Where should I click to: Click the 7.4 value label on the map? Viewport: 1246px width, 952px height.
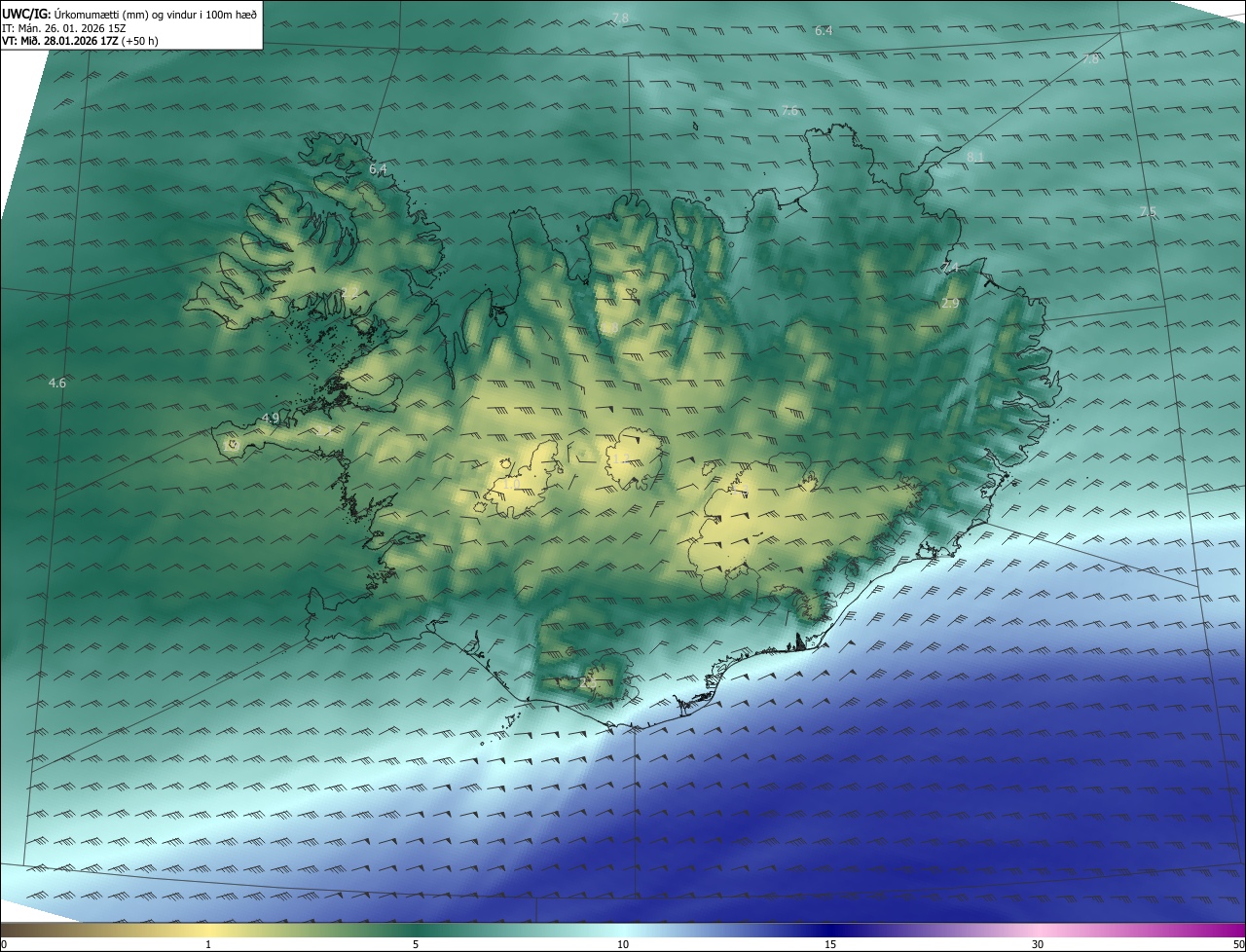950,268
